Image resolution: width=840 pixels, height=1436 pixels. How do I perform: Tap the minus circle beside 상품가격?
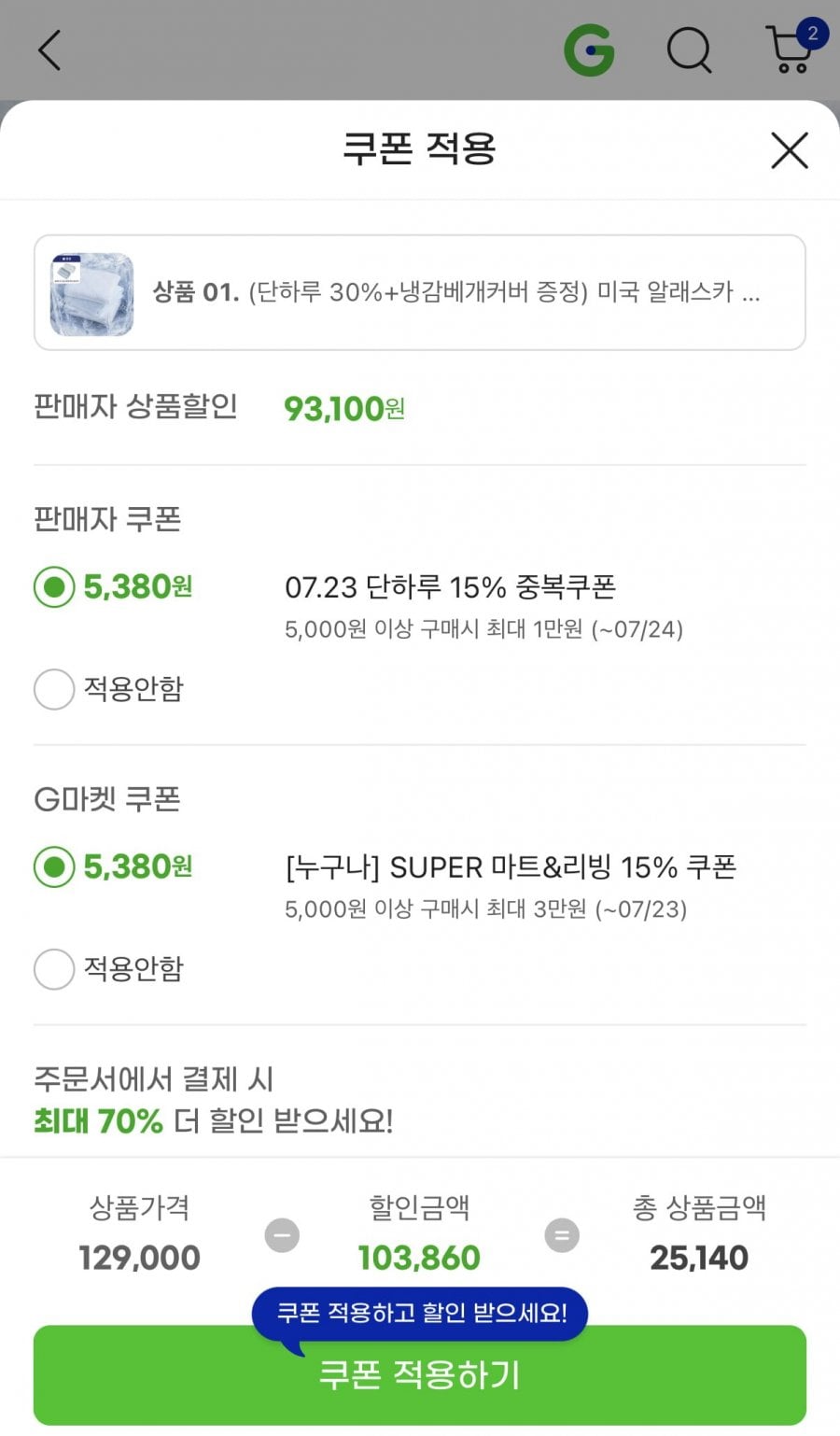[x=282, y=1235]
